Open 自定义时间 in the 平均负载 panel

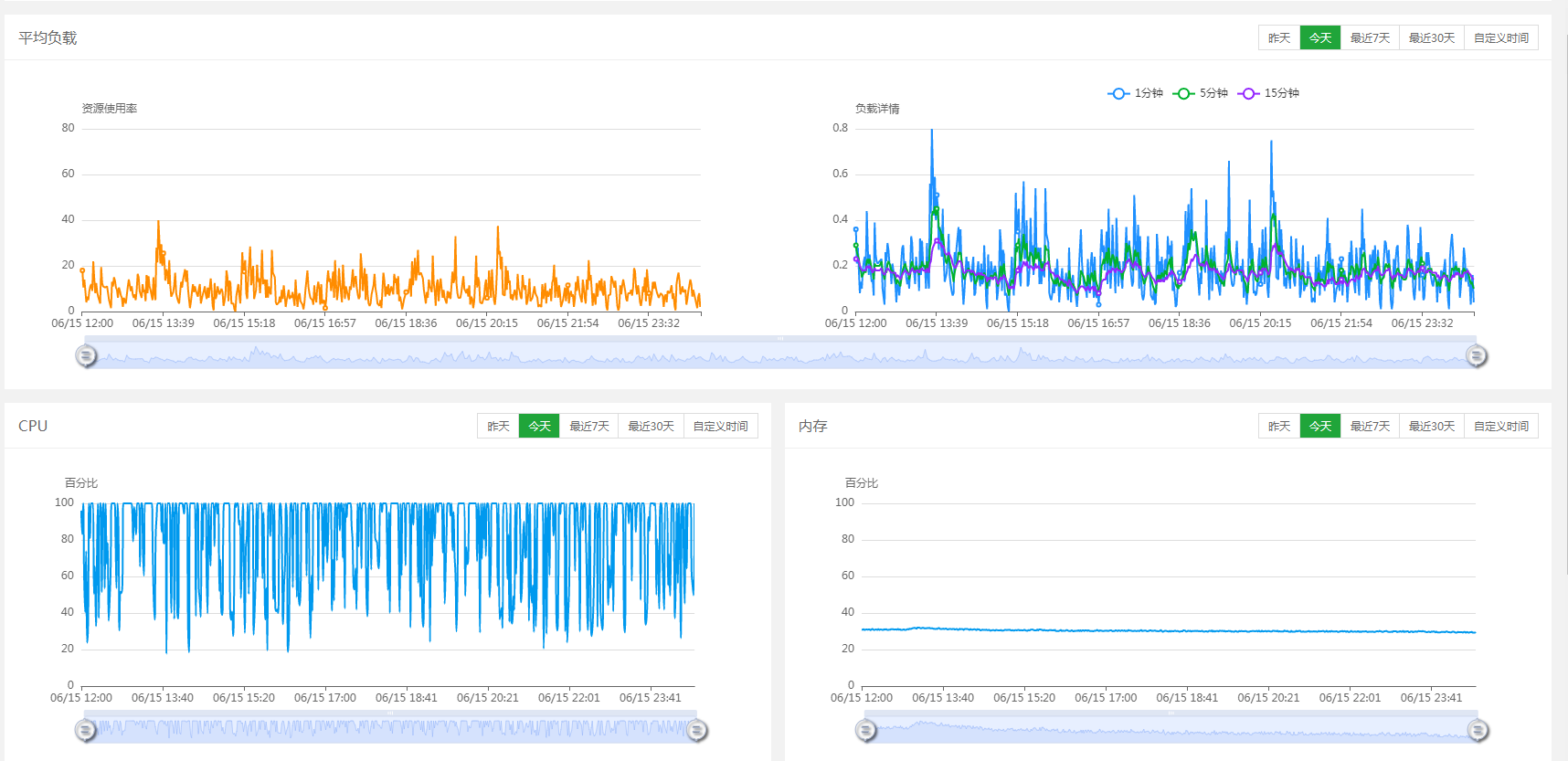[1501, 37]
